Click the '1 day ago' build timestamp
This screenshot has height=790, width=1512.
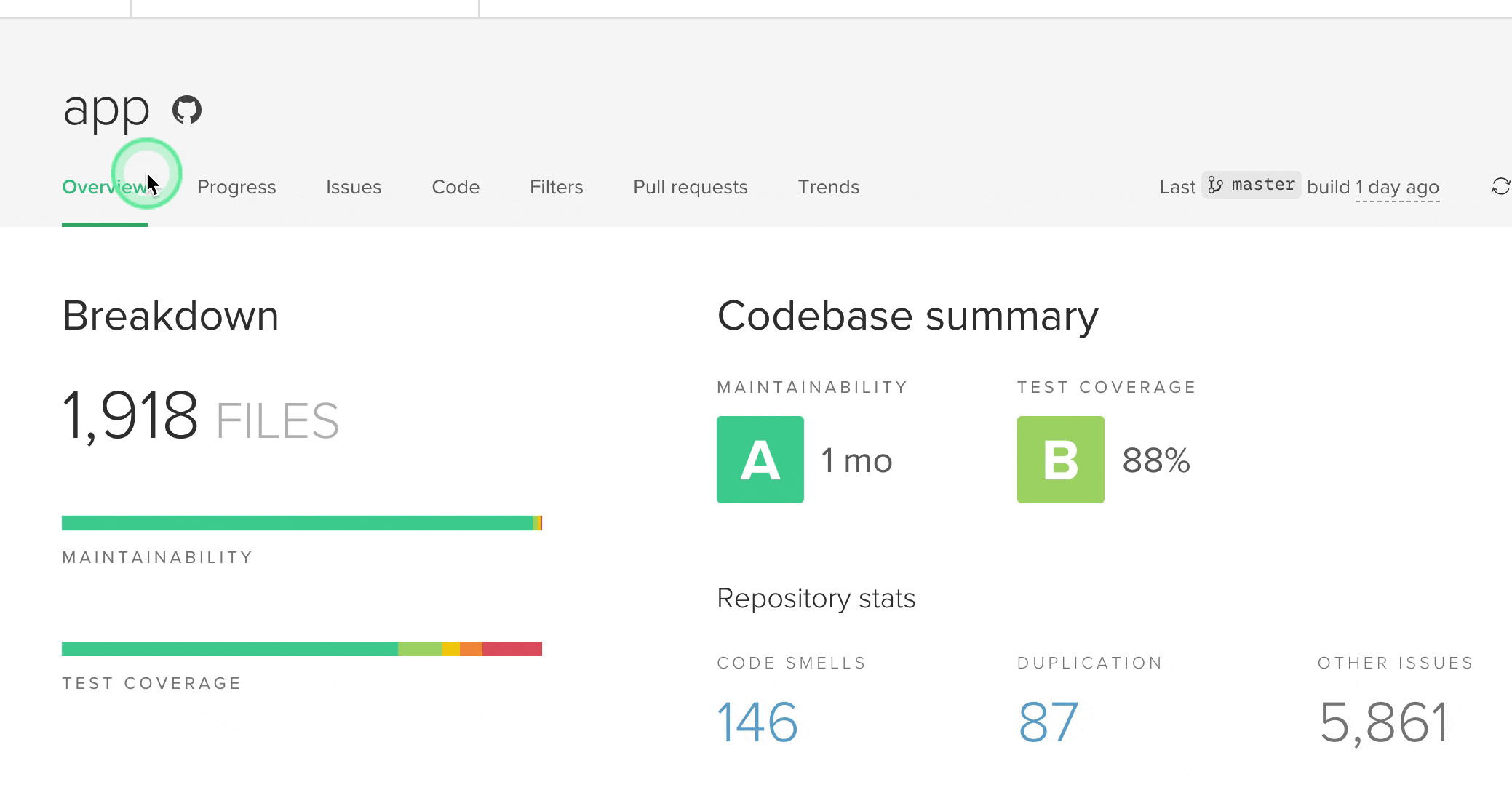(1396, 188)
